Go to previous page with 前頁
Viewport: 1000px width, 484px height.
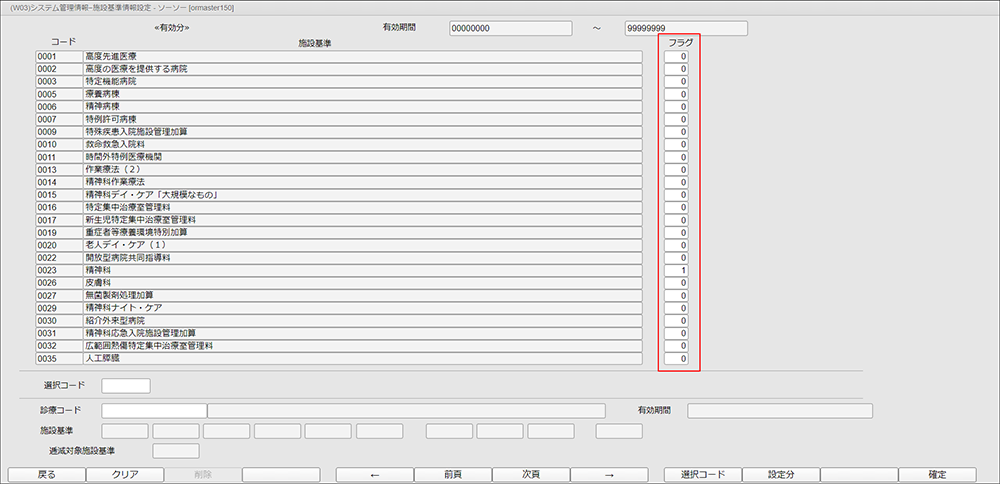coord(453,475)
